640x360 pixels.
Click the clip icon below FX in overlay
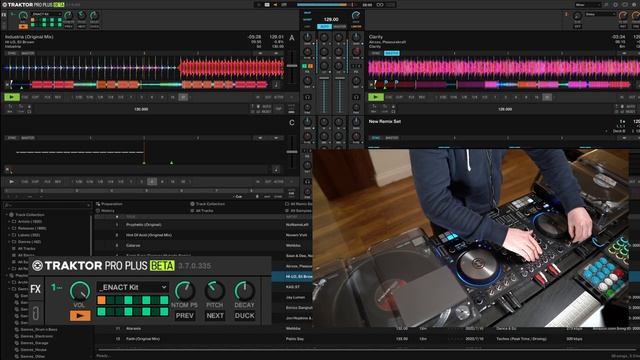point(36,313)
